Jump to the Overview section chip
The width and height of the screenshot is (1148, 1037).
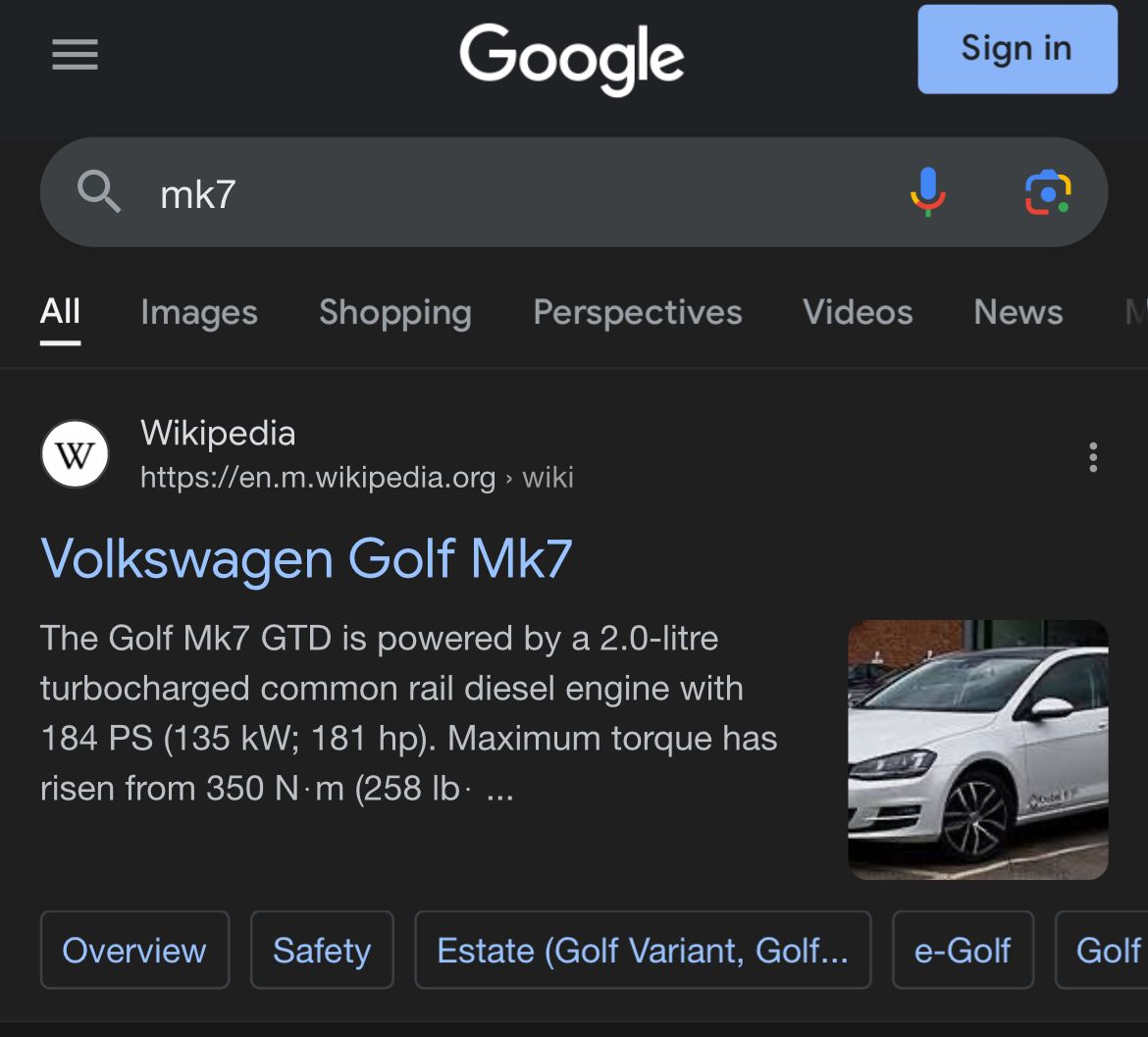tap(134, 950)
